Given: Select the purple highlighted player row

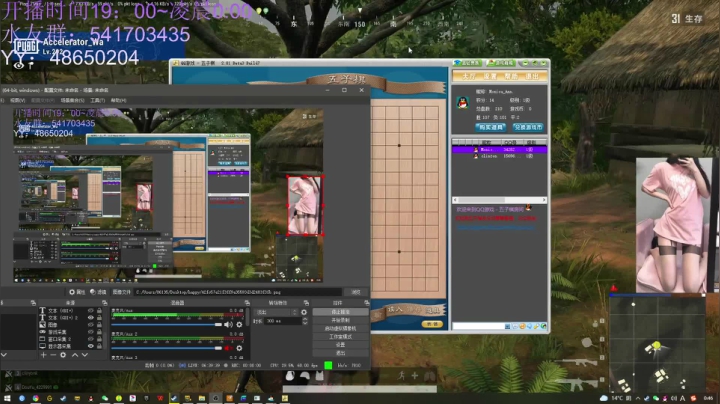Looking at the screenshot, I should click(500, 150).
